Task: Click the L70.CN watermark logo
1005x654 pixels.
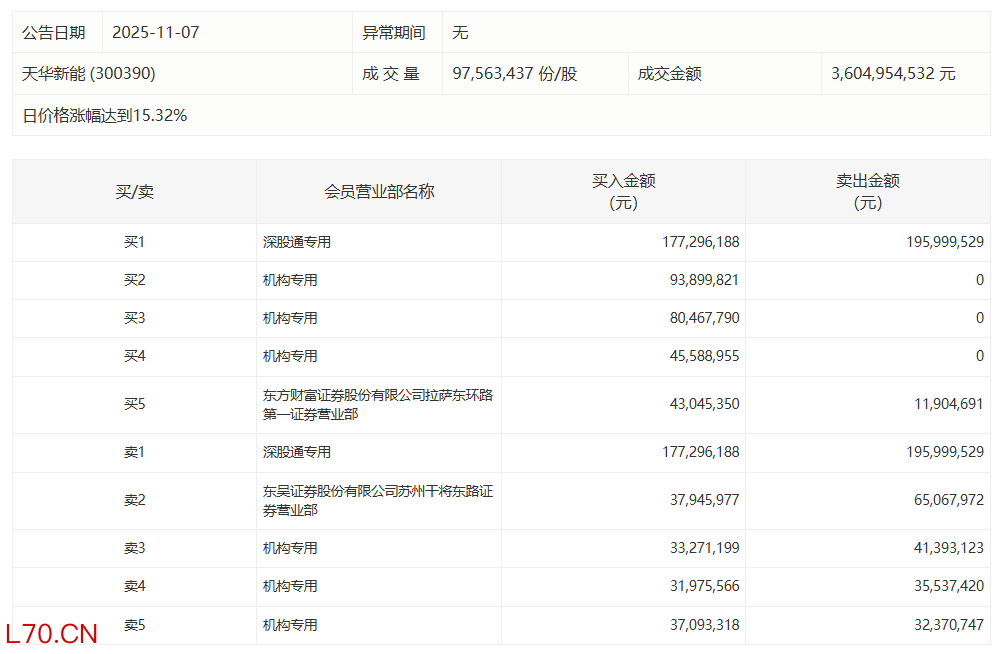Action: (x=51, y=634)
